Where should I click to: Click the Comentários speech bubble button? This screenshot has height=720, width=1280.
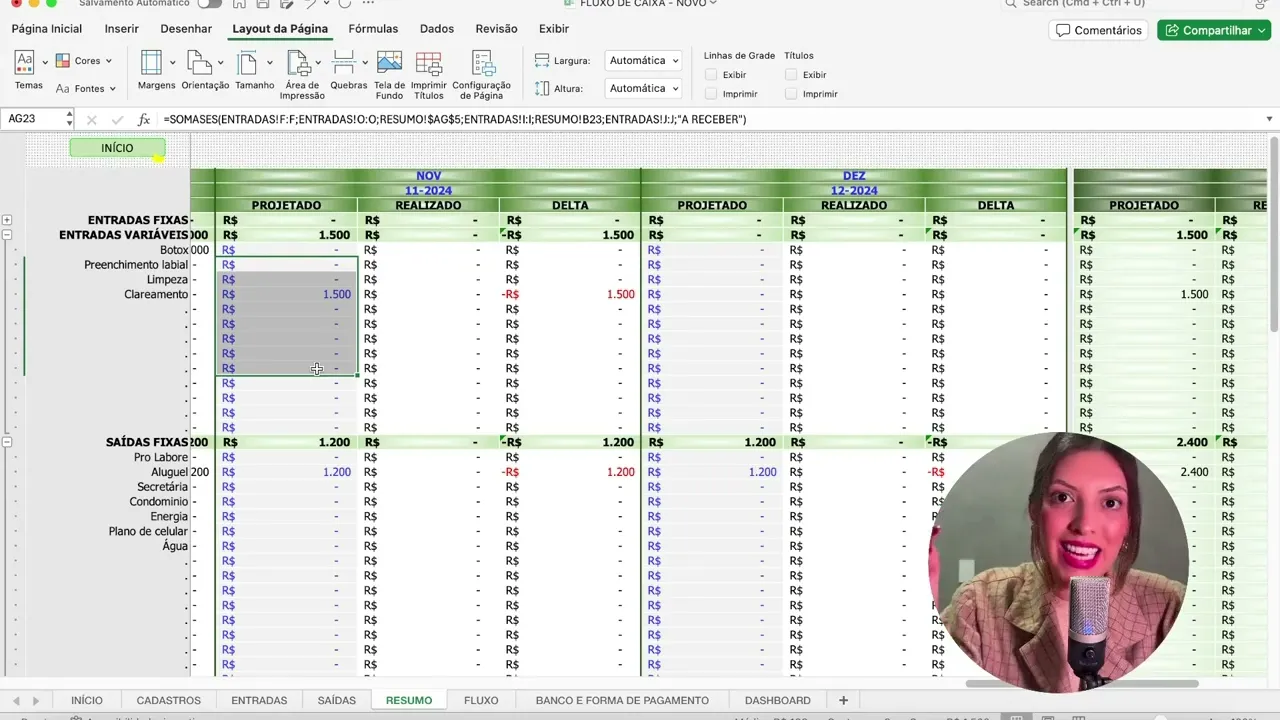point(1098,30)
